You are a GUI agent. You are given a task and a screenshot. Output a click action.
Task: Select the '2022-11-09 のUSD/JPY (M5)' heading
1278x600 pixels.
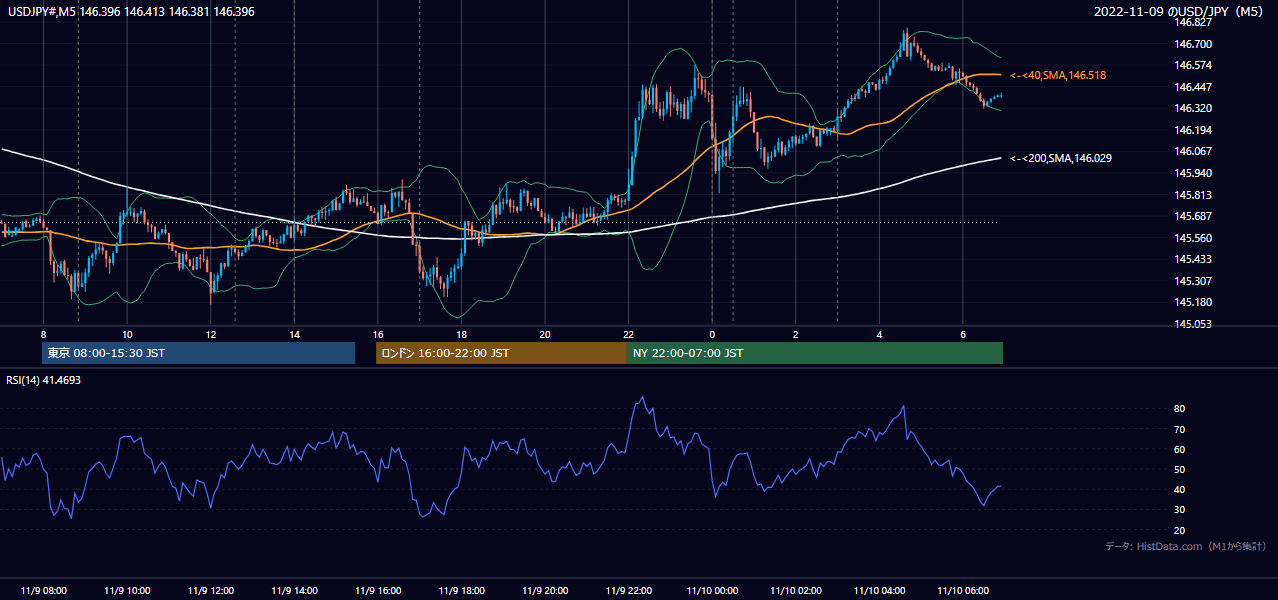point(1180,12)
